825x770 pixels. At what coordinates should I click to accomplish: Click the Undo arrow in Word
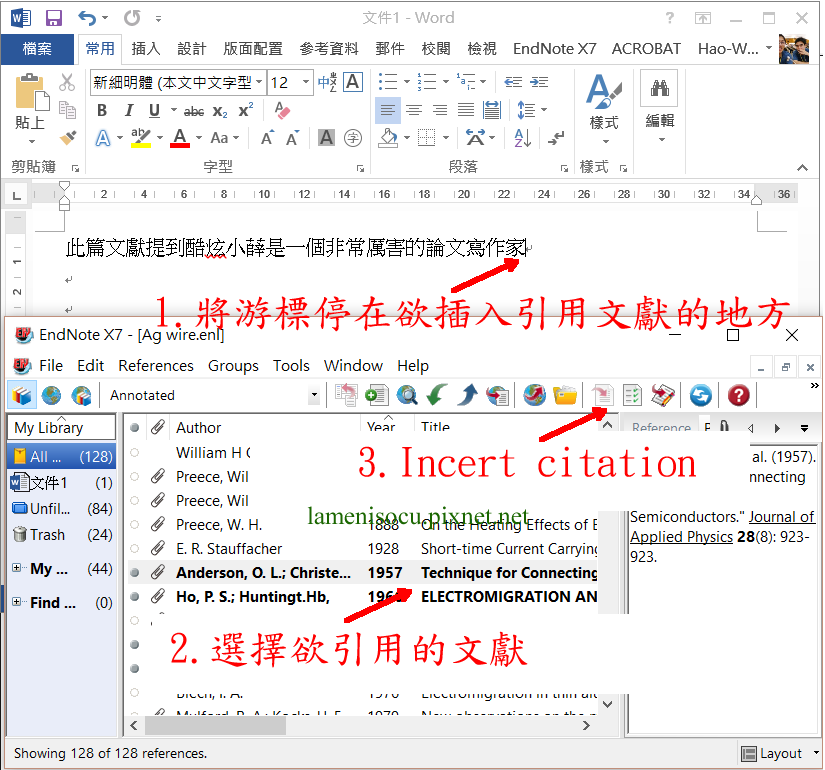(87, 18)
